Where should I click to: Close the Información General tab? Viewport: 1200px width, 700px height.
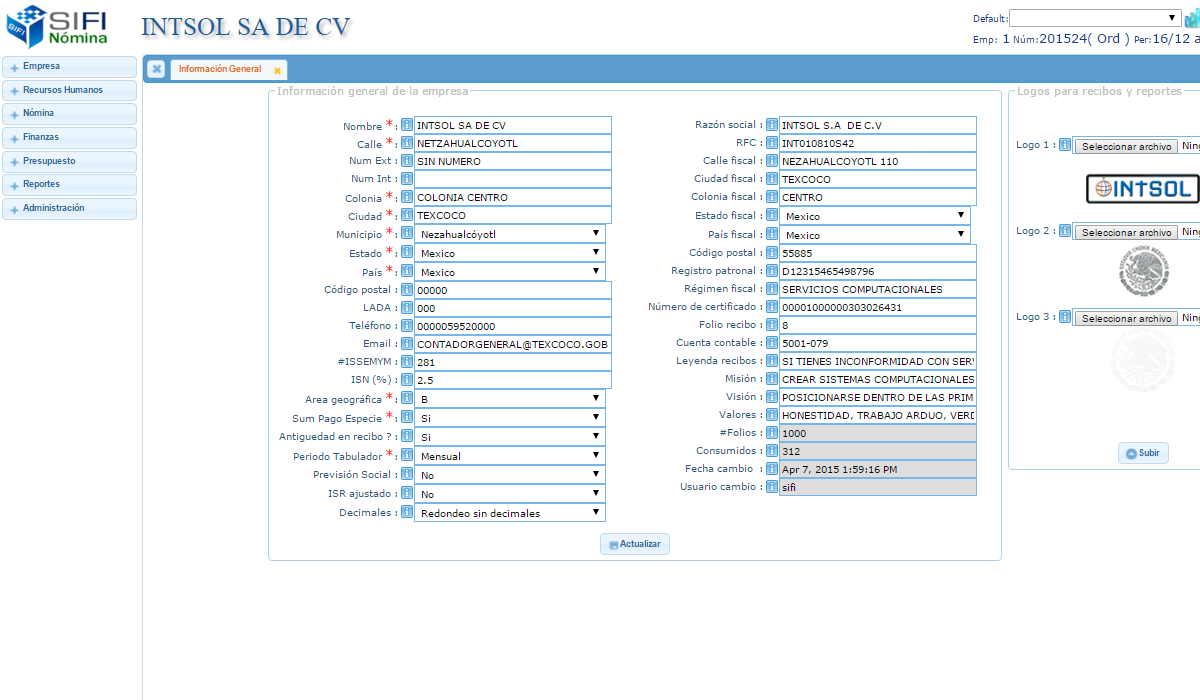(x=277, y=70)
